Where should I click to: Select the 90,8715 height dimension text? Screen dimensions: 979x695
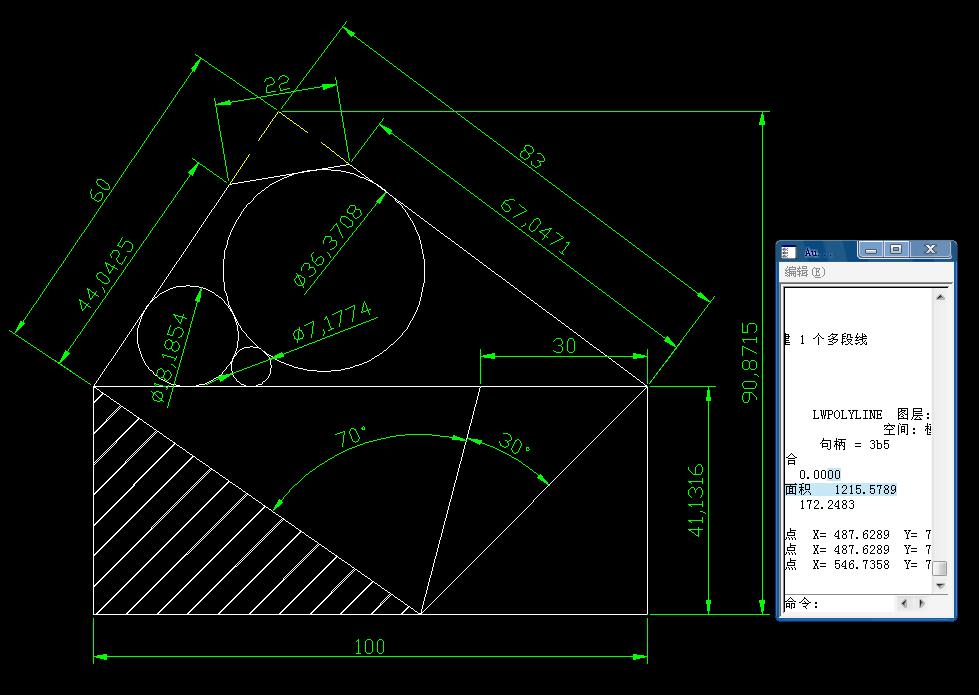749,362
